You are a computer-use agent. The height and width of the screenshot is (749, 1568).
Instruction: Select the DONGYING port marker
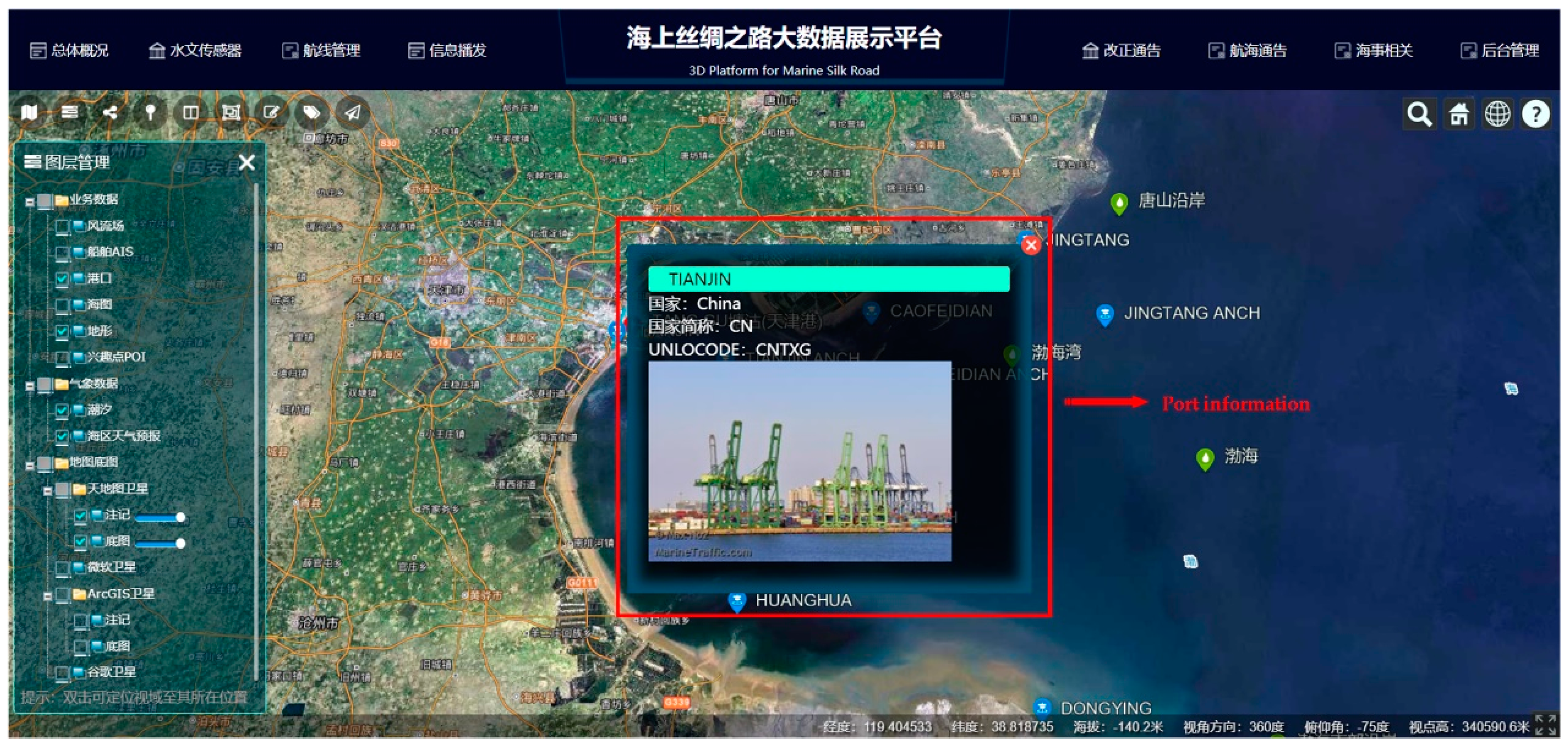coord(1042,708)
